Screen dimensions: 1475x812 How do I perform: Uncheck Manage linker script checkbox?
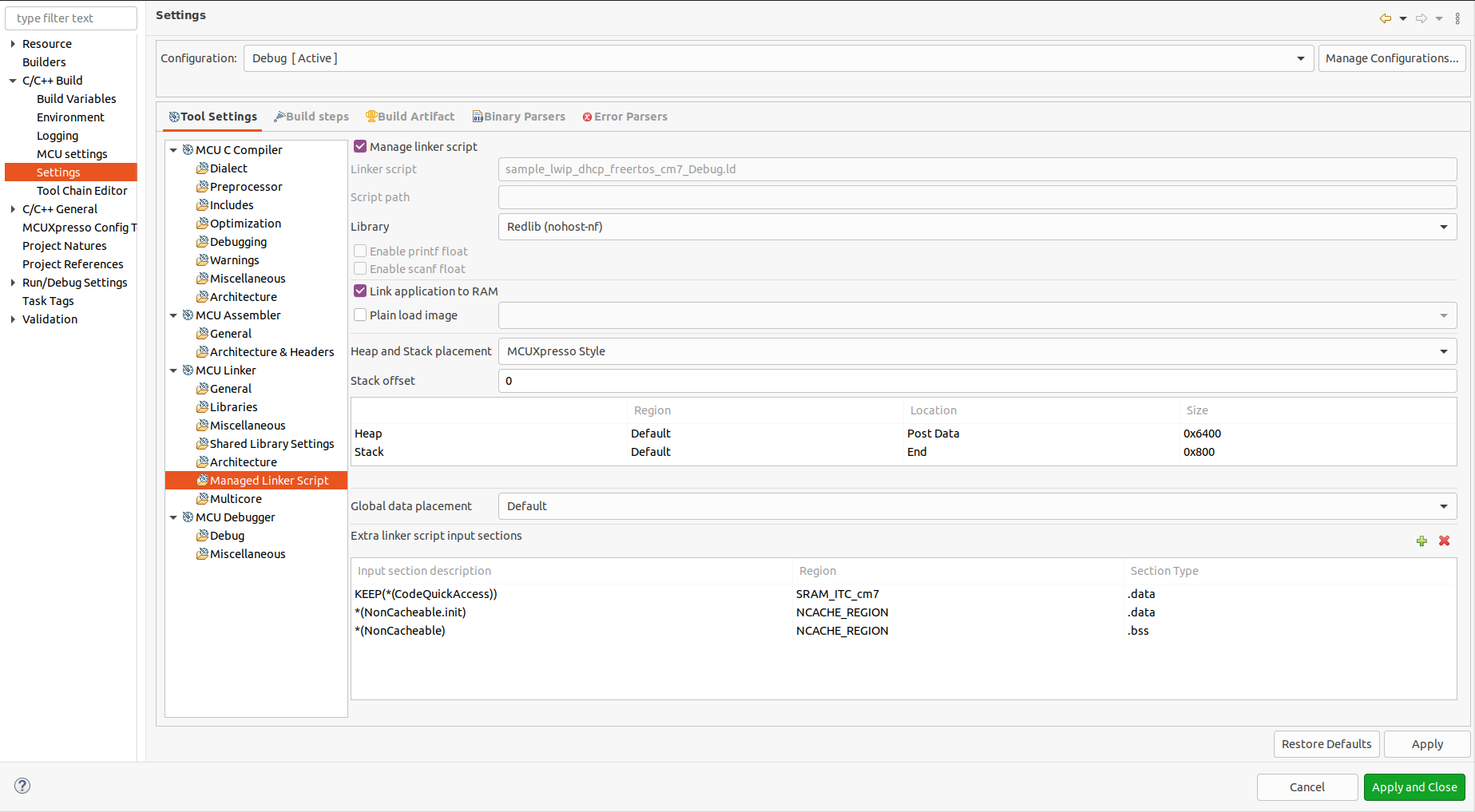(x=360, y=147)
